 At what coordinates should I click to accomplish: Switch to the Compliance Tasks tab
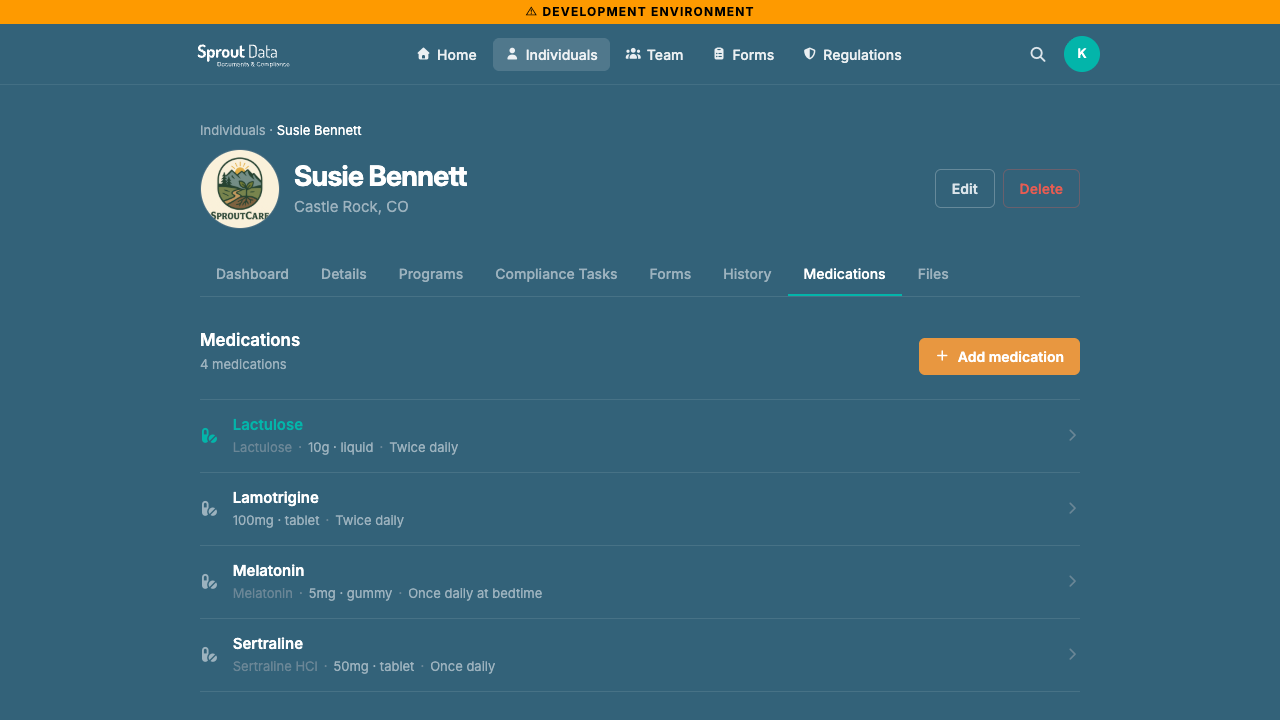[556, 274]
